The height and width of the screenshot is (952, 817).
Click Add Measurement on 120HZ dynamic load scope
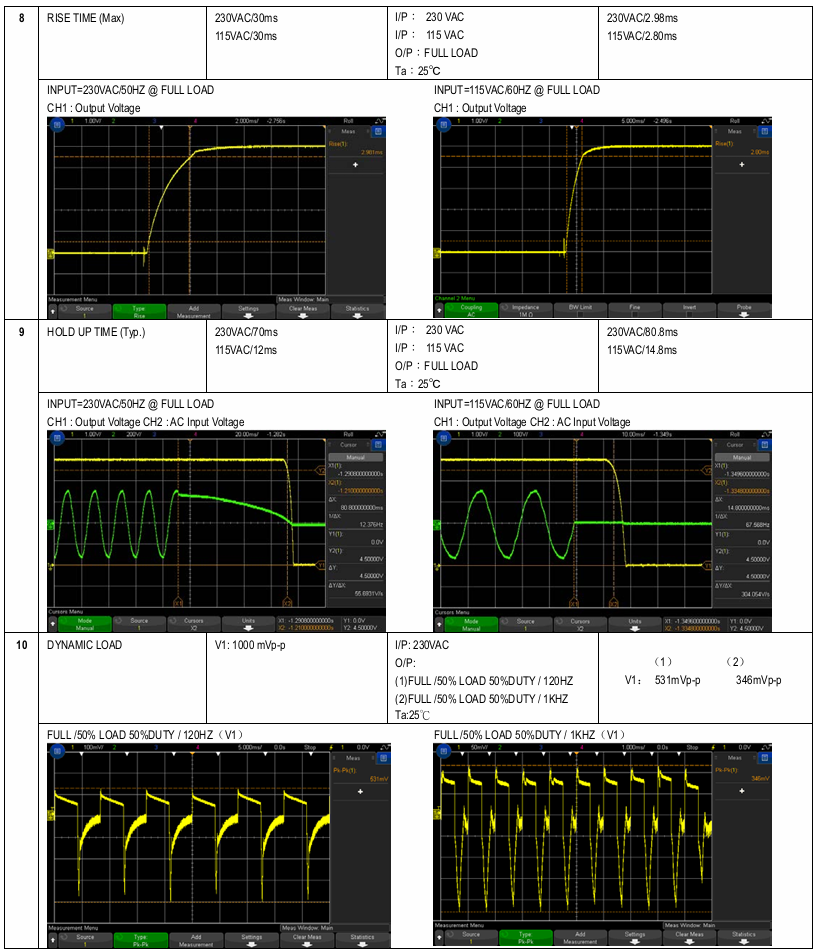pos(196,940)
